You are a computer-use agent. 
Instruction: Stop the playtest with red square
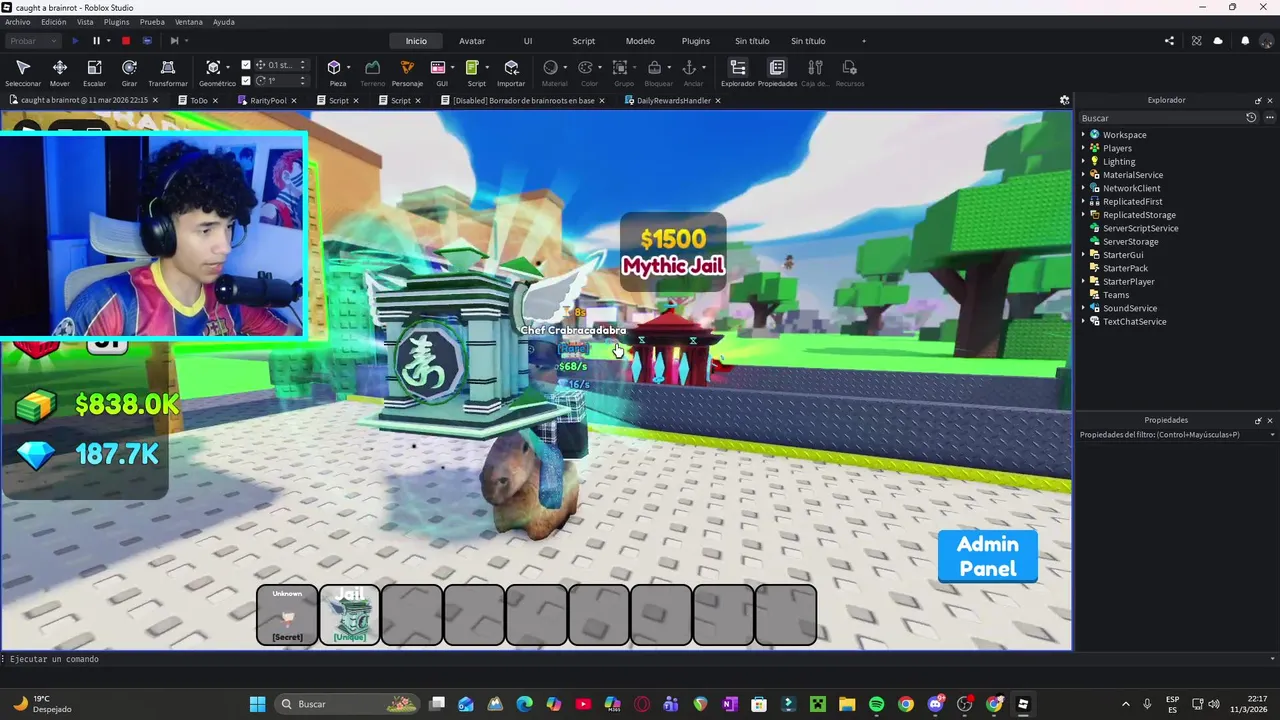pos(126,41)
